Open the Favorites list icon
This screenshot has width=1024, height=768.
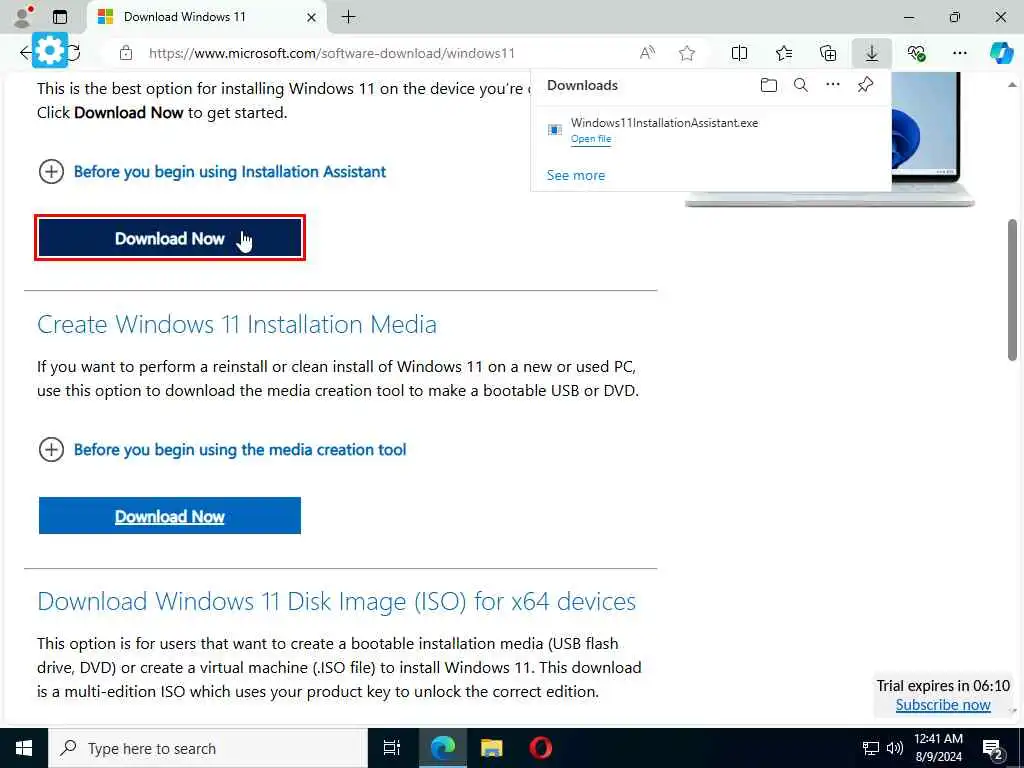click(784, 54)
